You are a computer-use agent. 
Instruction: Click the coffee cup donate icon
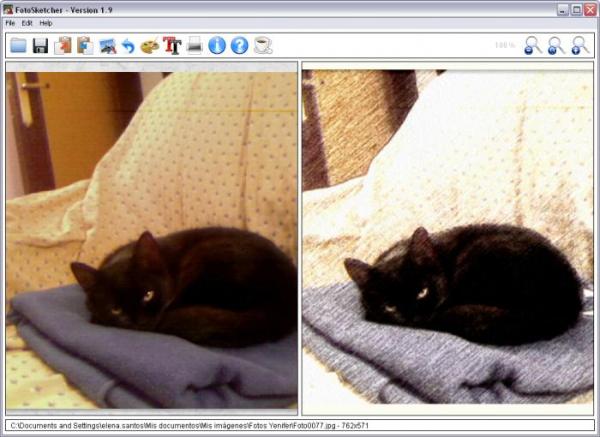point(262,45)
